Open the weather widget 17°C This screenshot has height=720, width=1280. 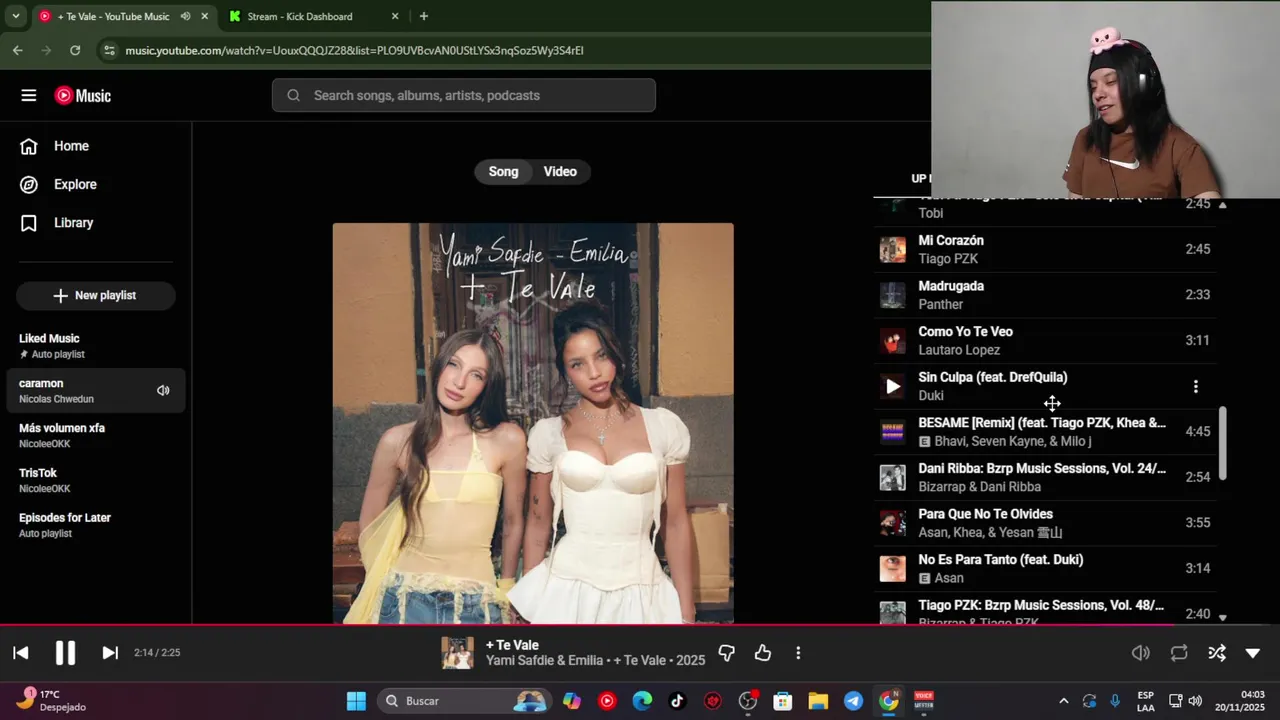pyautogui.click(x=52, y=700)
